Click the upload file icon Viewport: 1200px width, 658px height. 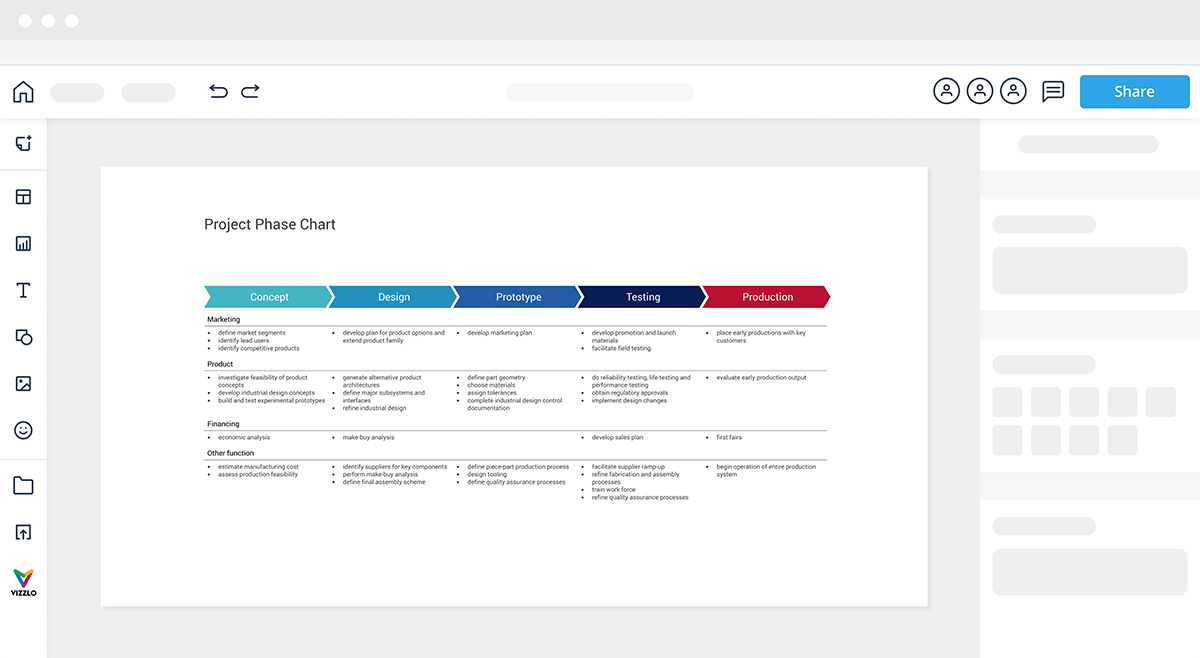point(23,532)
